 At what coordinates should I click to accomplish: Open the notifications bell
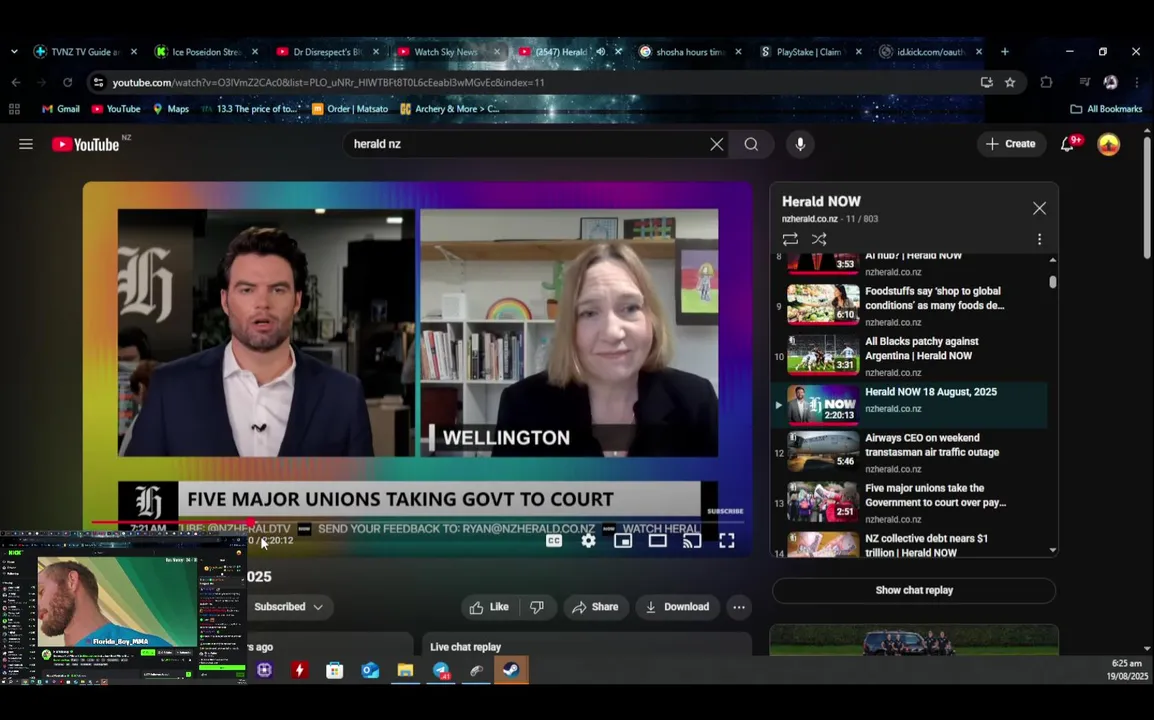1067,144
